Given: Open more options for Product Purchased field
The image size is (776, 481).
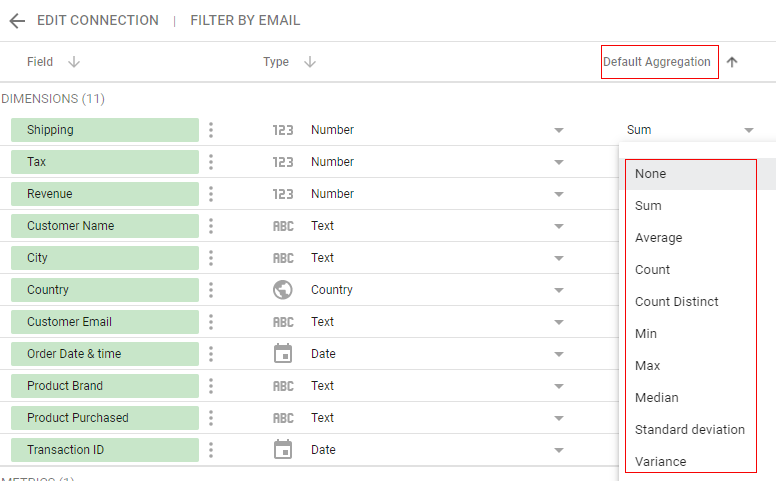Looking at the screenshot, I should (x=211, y=418).
